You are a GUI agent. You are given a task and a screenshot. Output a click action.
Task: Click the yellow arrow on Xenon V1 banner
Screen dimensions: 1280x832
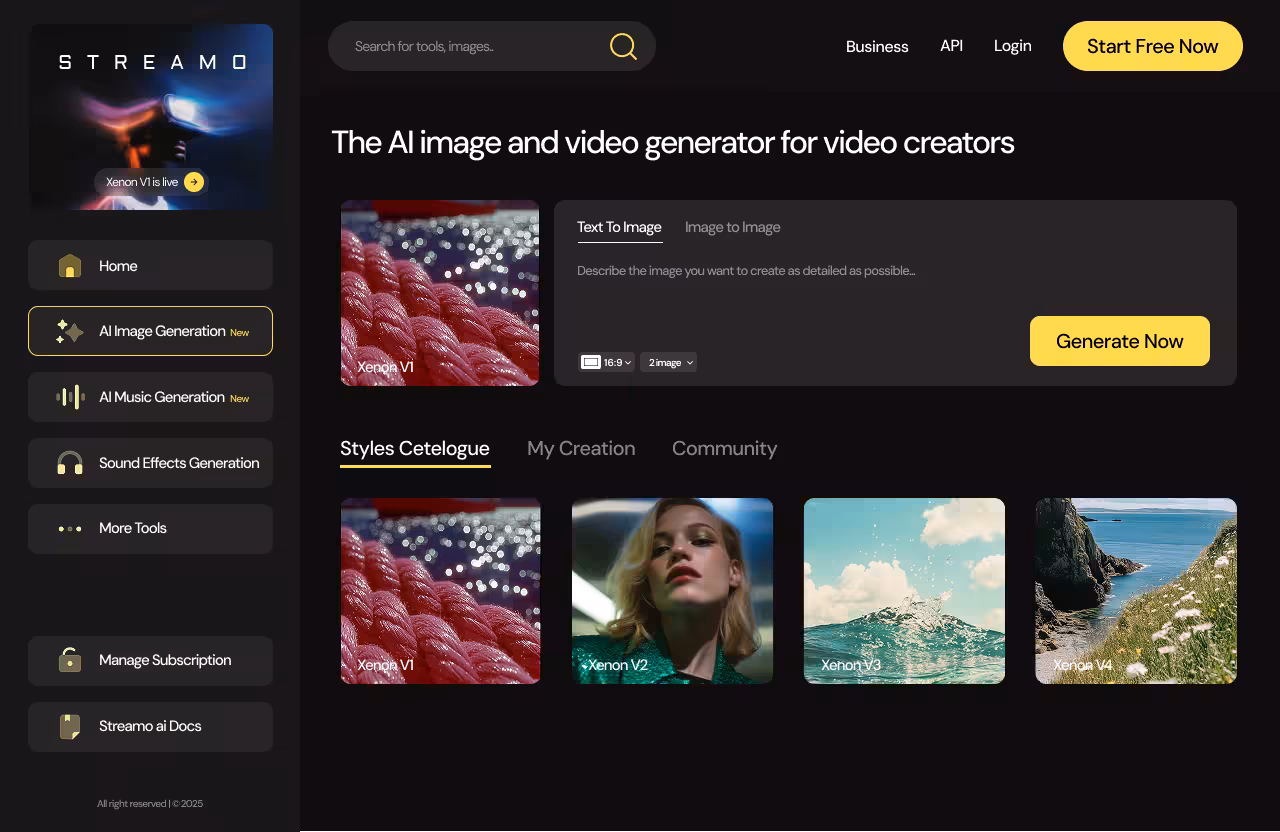tap(194, 182)
